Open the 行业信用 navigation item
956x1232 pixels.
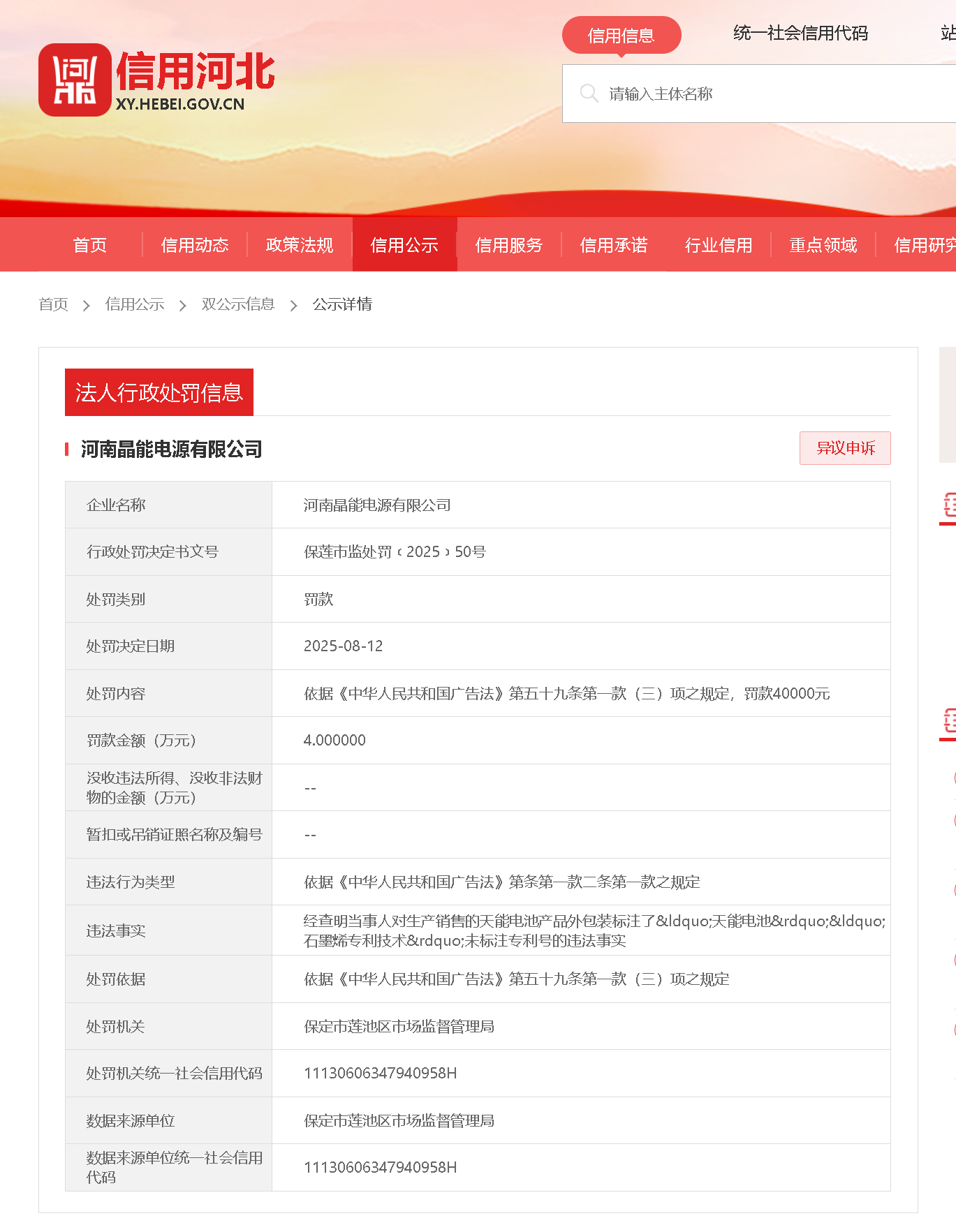tap(719, 245)
